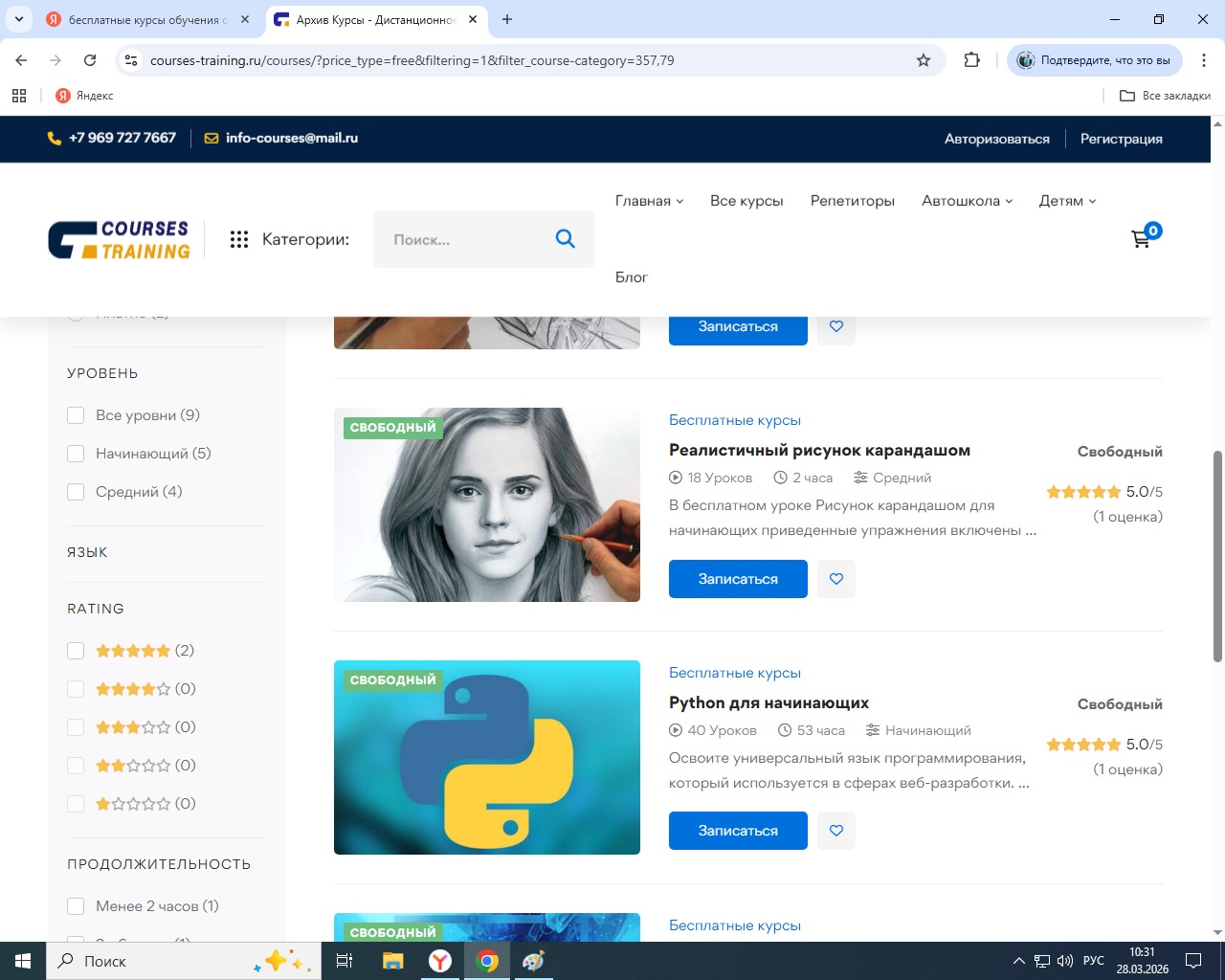1225x980 pixels.
Task: Open the Categories grid icon
Action: 239,239
